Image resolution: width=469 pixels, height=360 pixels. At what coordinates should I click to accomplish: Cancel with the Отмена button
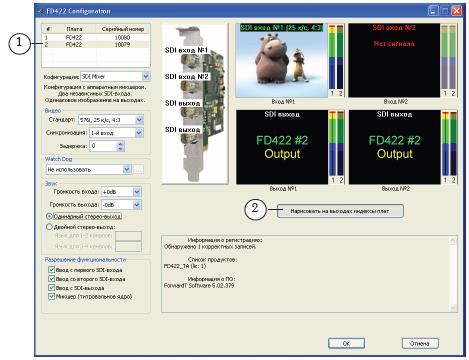point(420,343)
